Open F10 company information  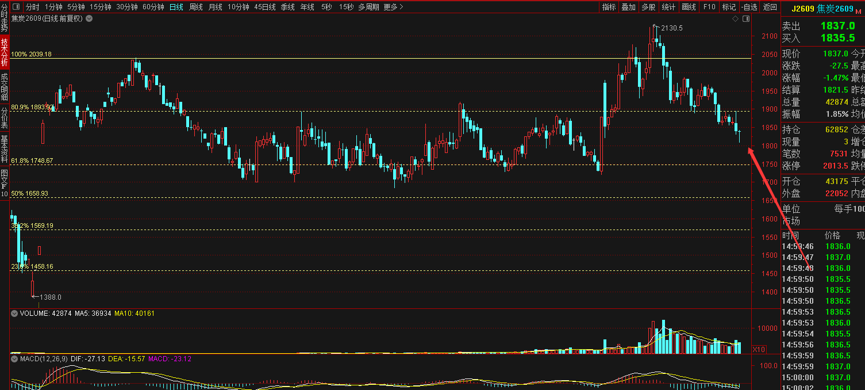[x=709, y=7]
